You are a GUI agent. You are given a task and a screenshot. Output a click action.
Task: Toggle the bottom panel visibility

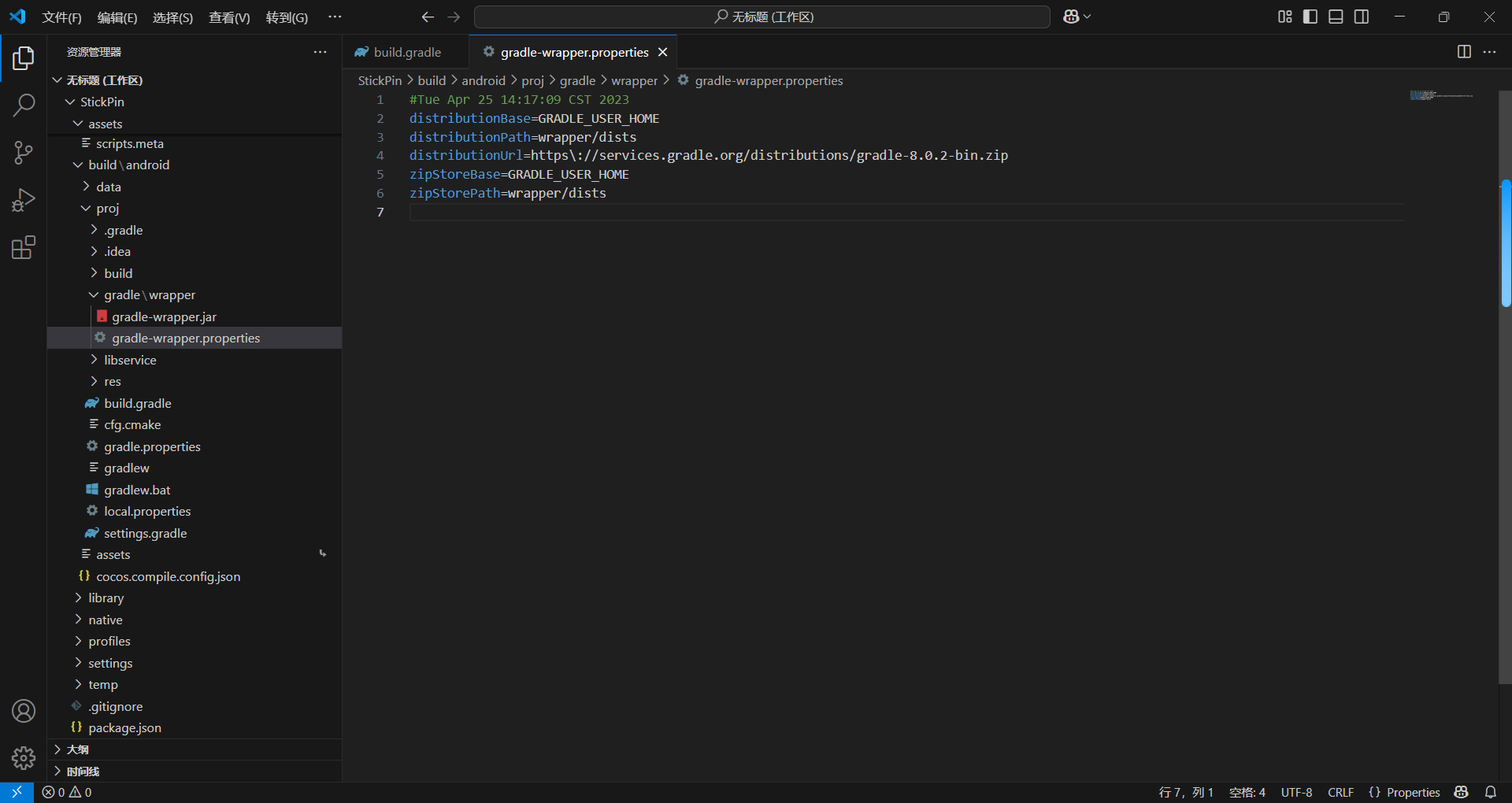1336,16
